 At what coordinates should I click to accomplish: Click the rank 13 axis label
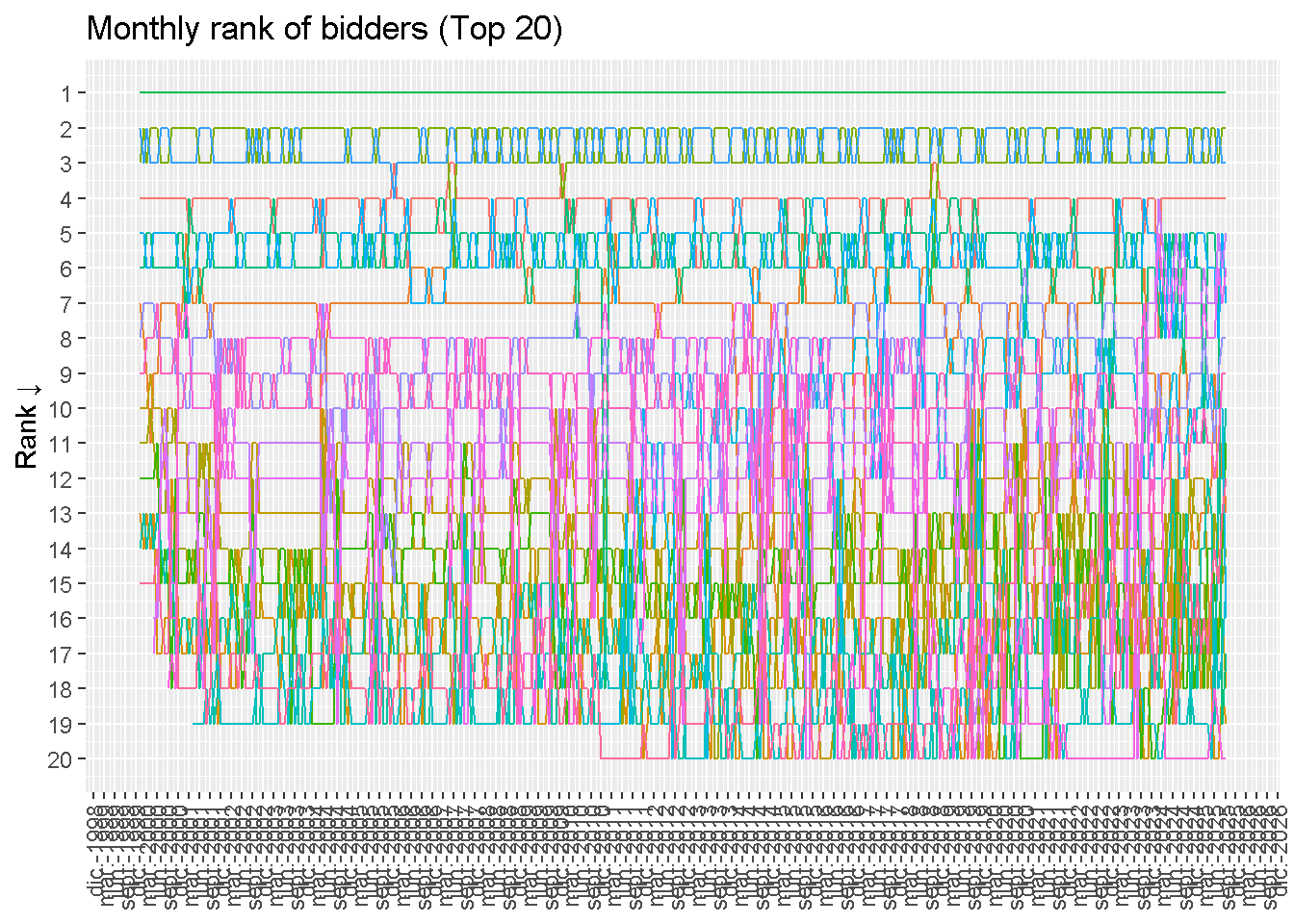(x=60, y=514)
